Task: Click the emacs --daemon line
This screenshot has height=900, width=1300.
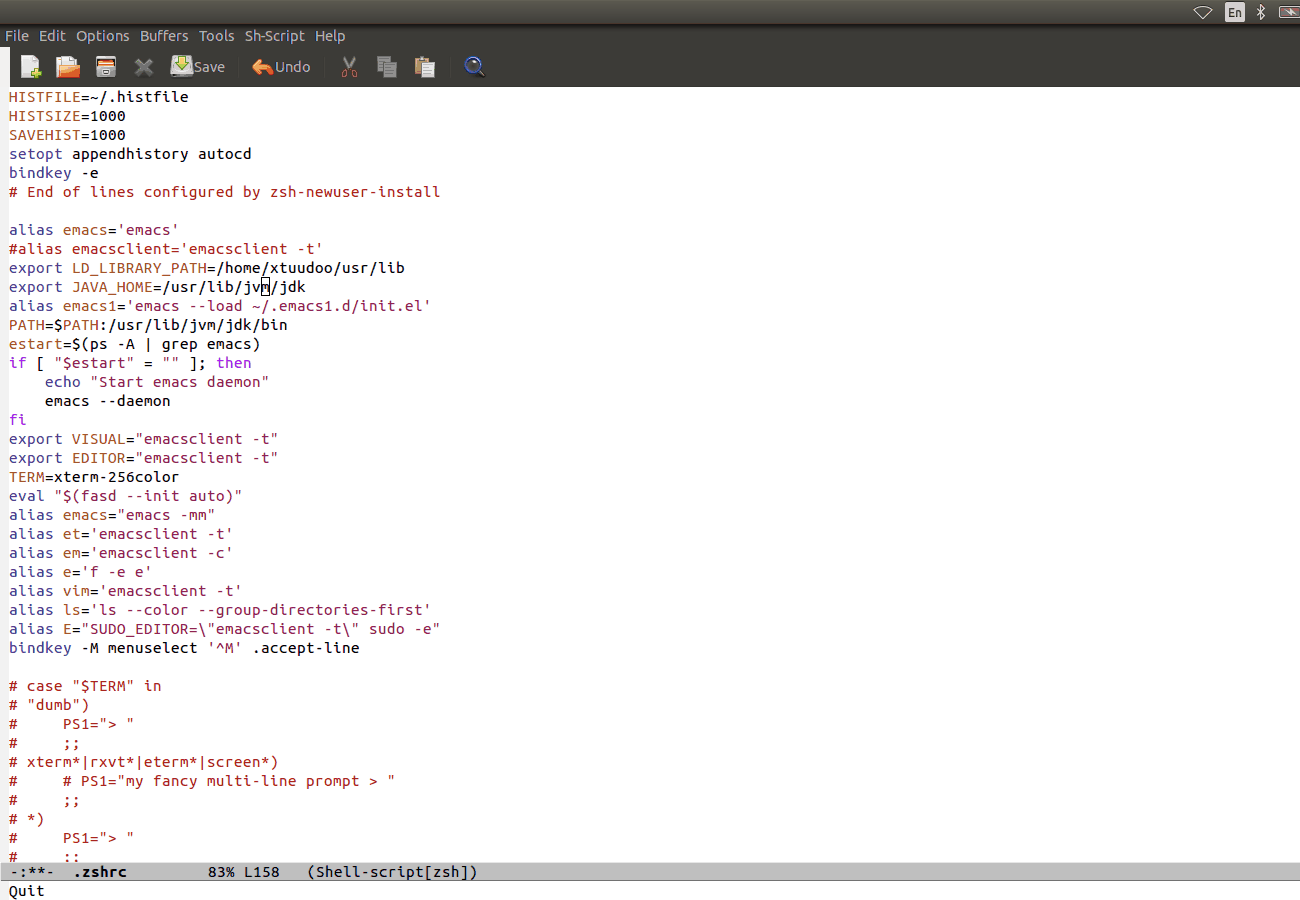Action: click(x=107, y=401)
